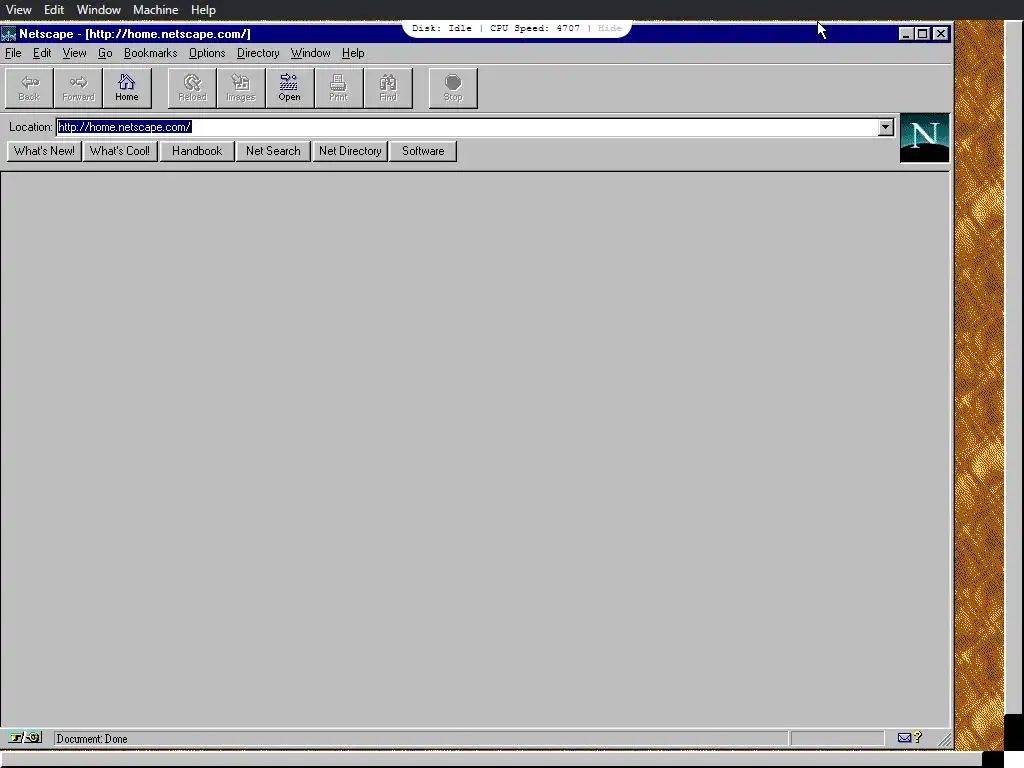Click the Stop toolbar button
The width and height of the screenshot is (1024, 768).
click(453, 88)
